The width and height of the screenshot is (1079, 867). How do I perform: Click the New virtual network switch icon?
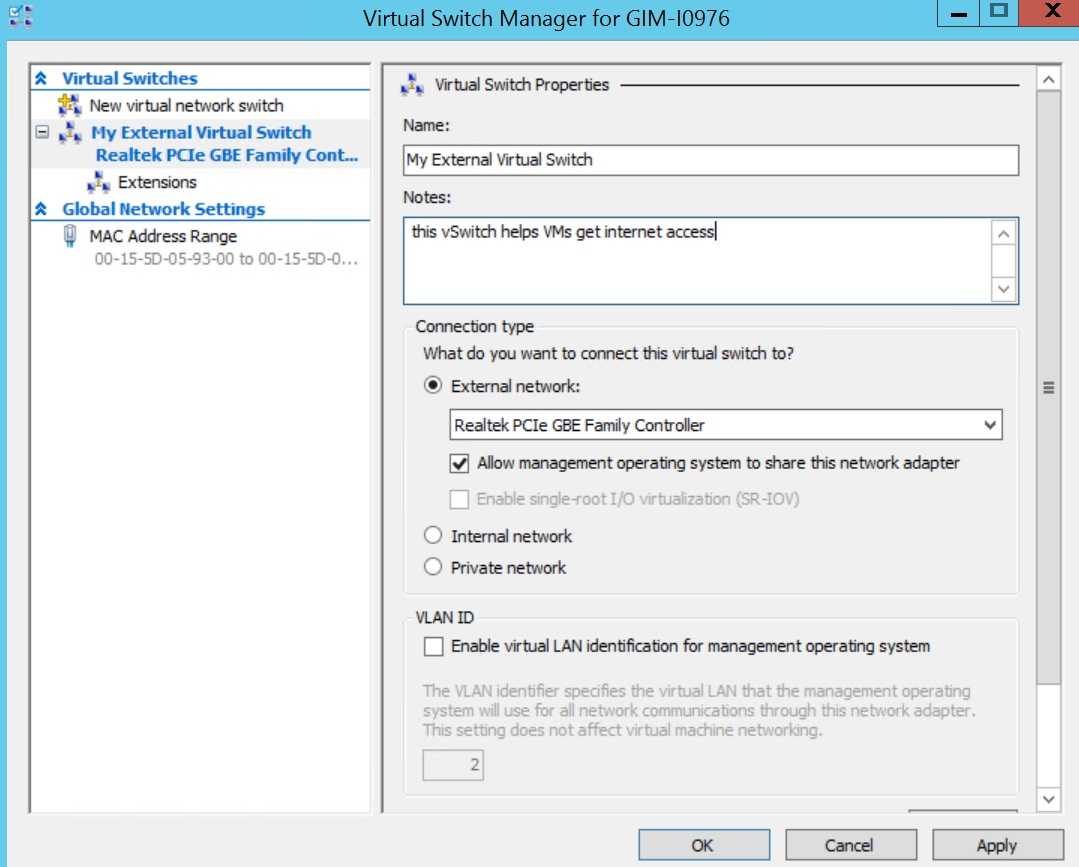[x=70, y=105]
